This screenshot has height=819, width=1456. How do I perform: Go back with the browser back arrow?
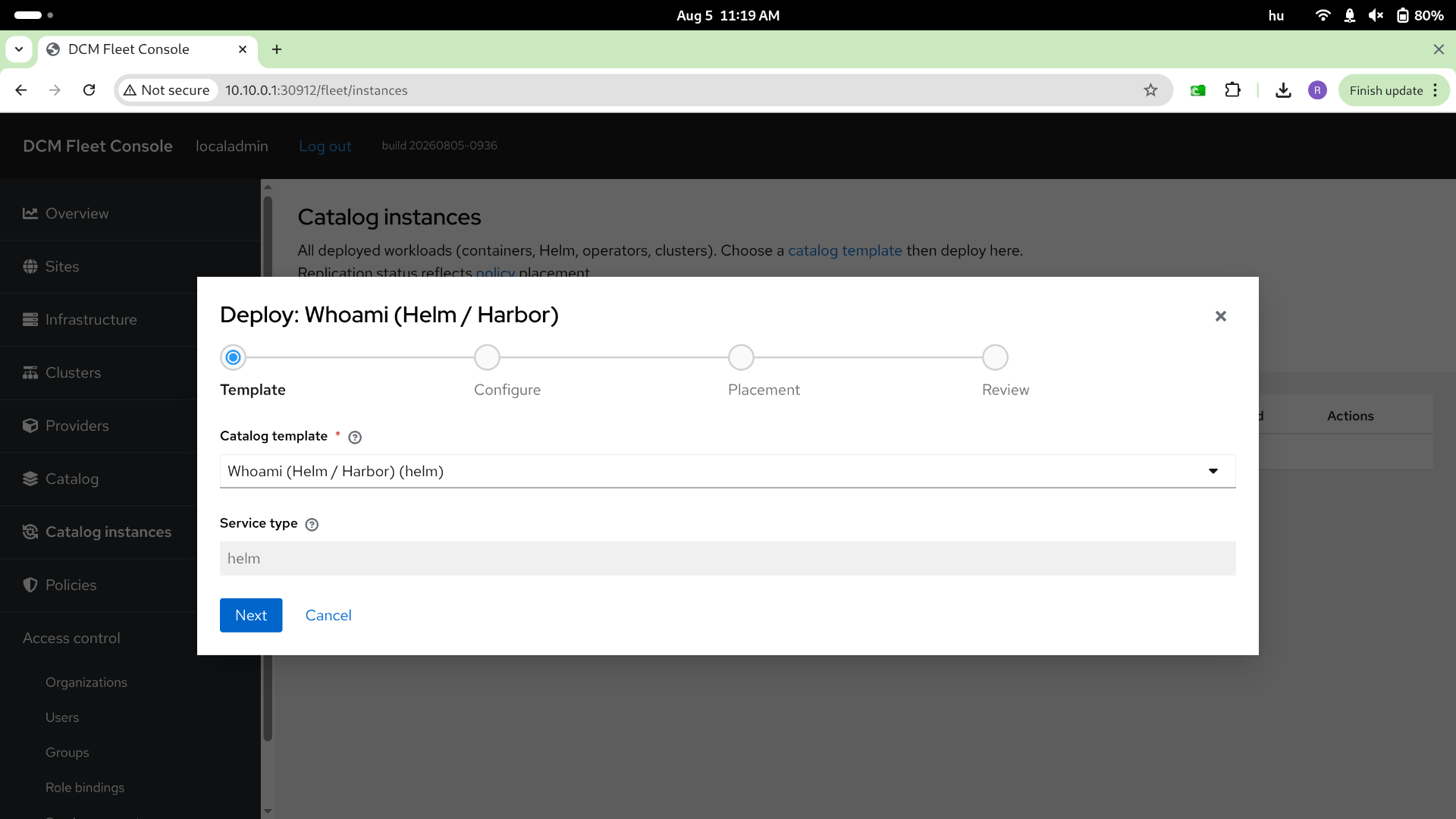[21, 90]
